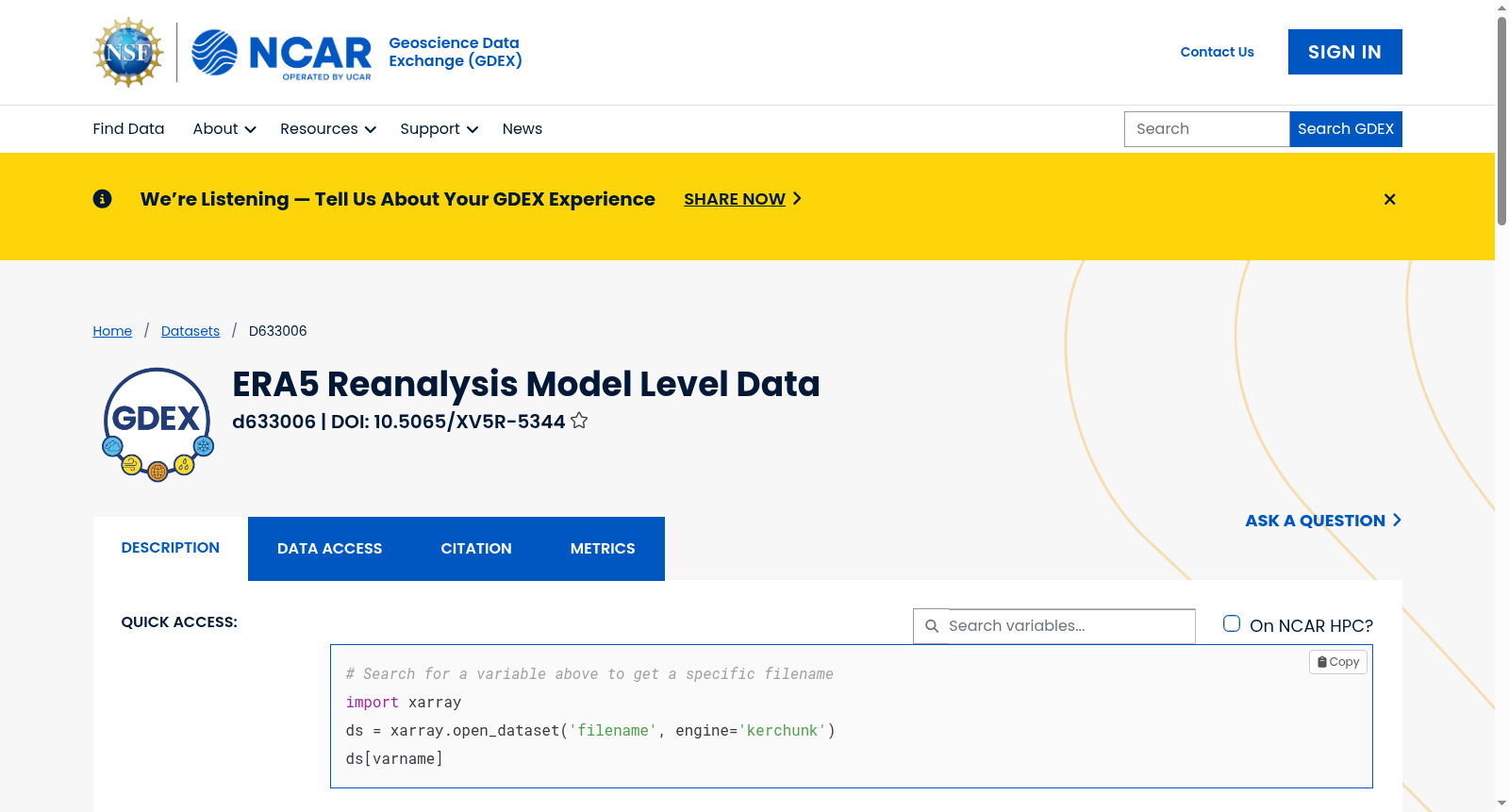This screenshot has width=1509, height=812.
Task: Open the News page
Action: click(522, 129)
